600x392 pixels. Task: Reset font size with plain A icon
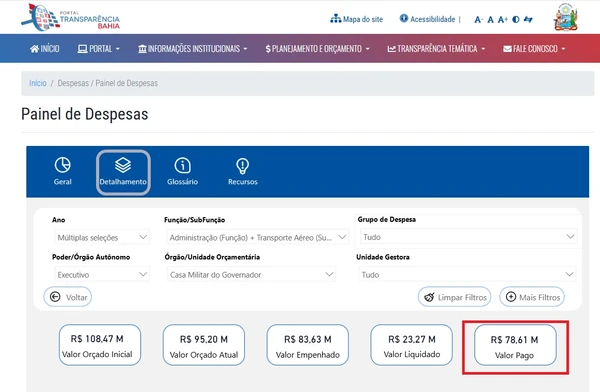491,20
